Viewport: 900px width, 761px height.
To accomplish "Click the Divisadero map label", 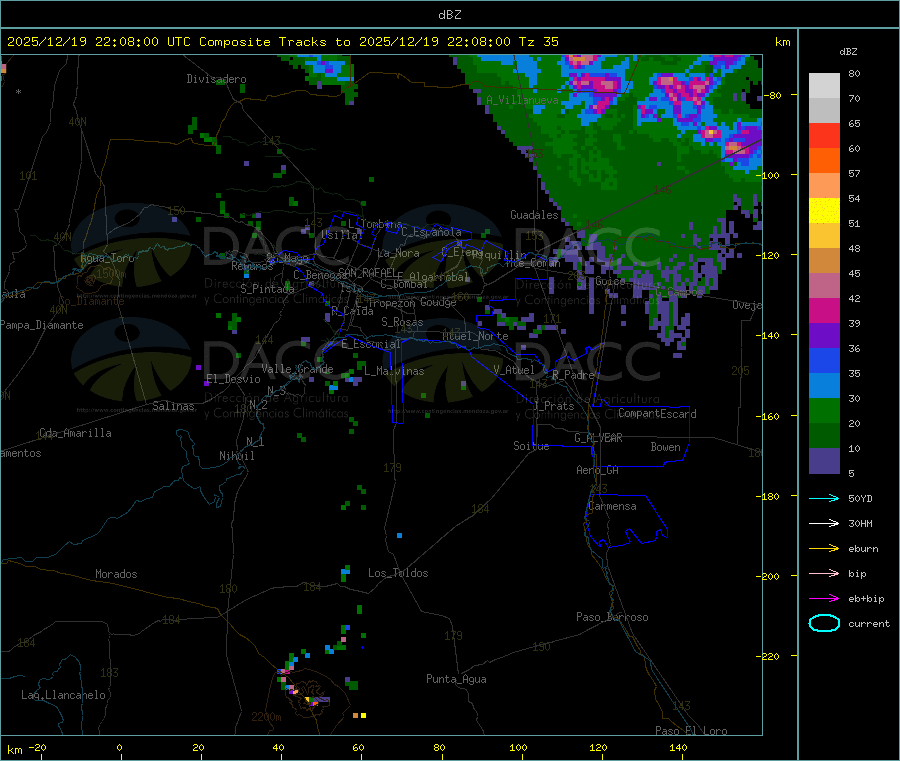I will [x=216, y=79].
